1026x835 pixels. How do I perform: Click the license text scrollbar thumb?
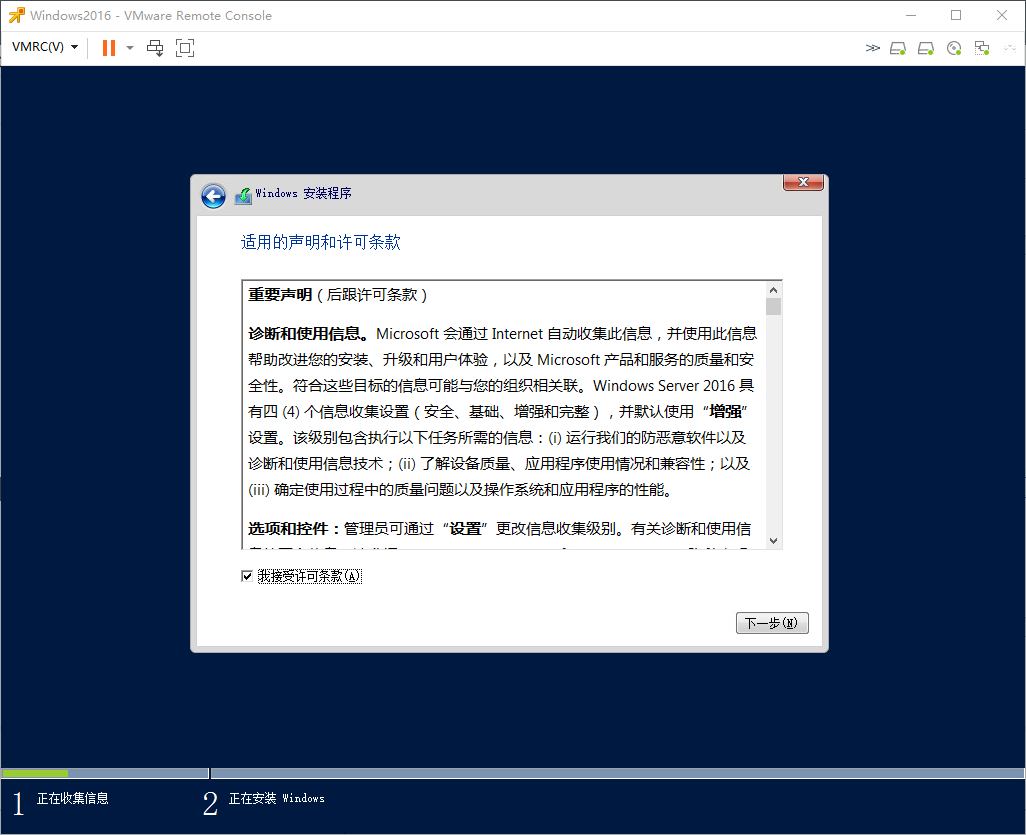pos(773,306)
